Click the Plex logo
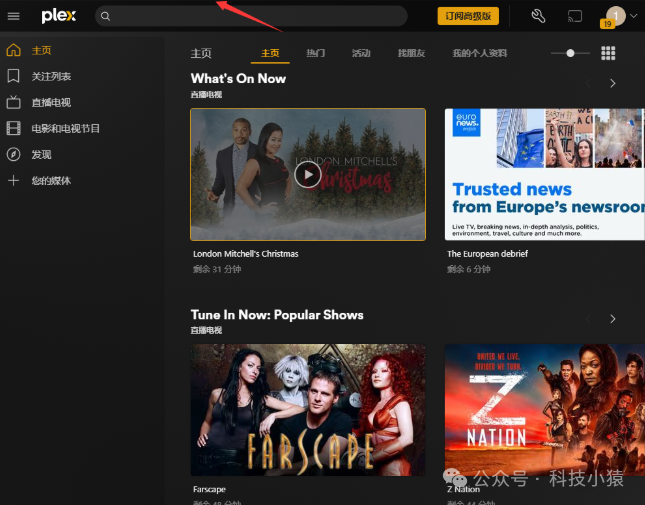The image size is (645, 505). 59,16
